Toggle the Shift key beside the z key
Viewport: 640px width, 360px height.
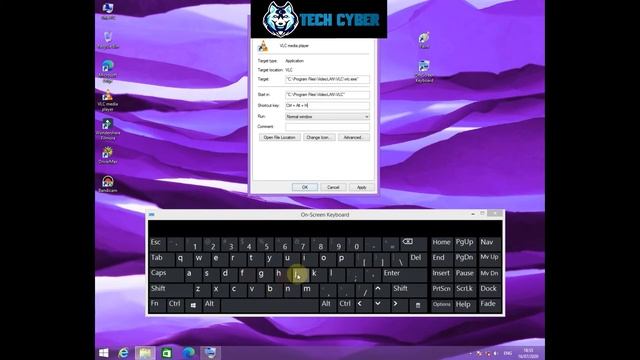click(170, 289)
